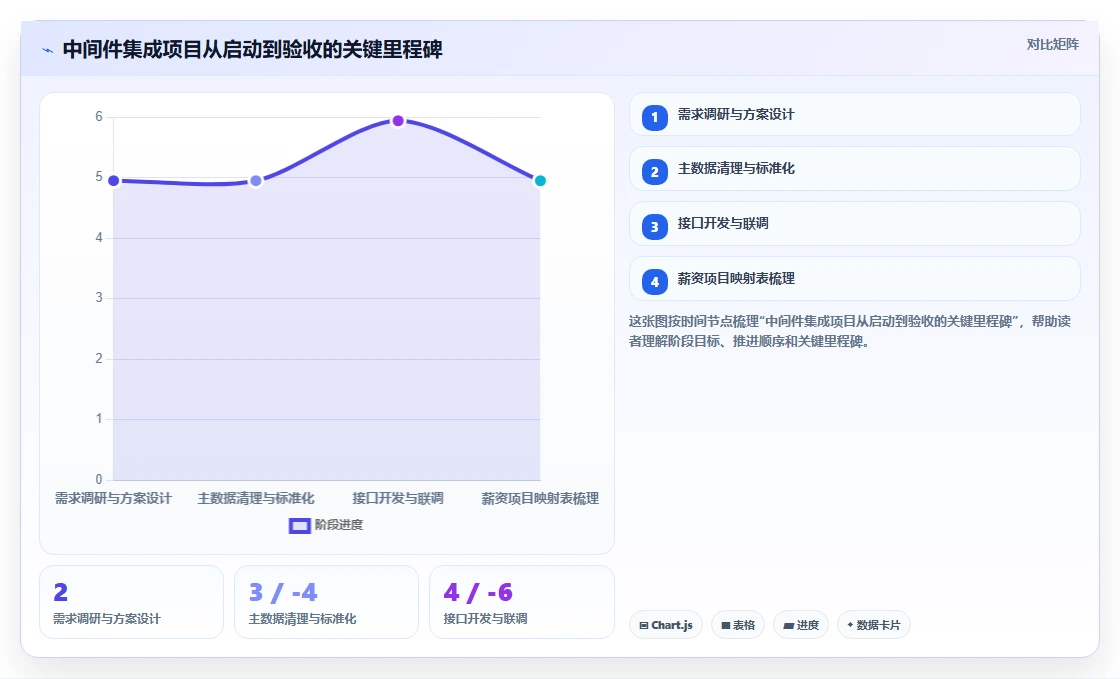Select the Chart.js tag chip
This screenshot has width=1120, height=679.
coord(666,625)
